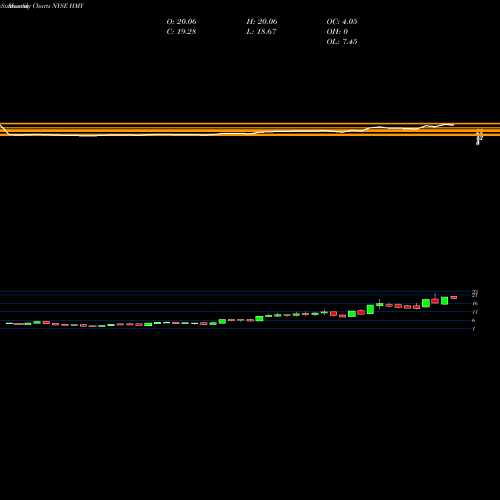Click the close price value C: 19.28
The width and height of the screenshot is (500, 500).
(x=181, y=32)
